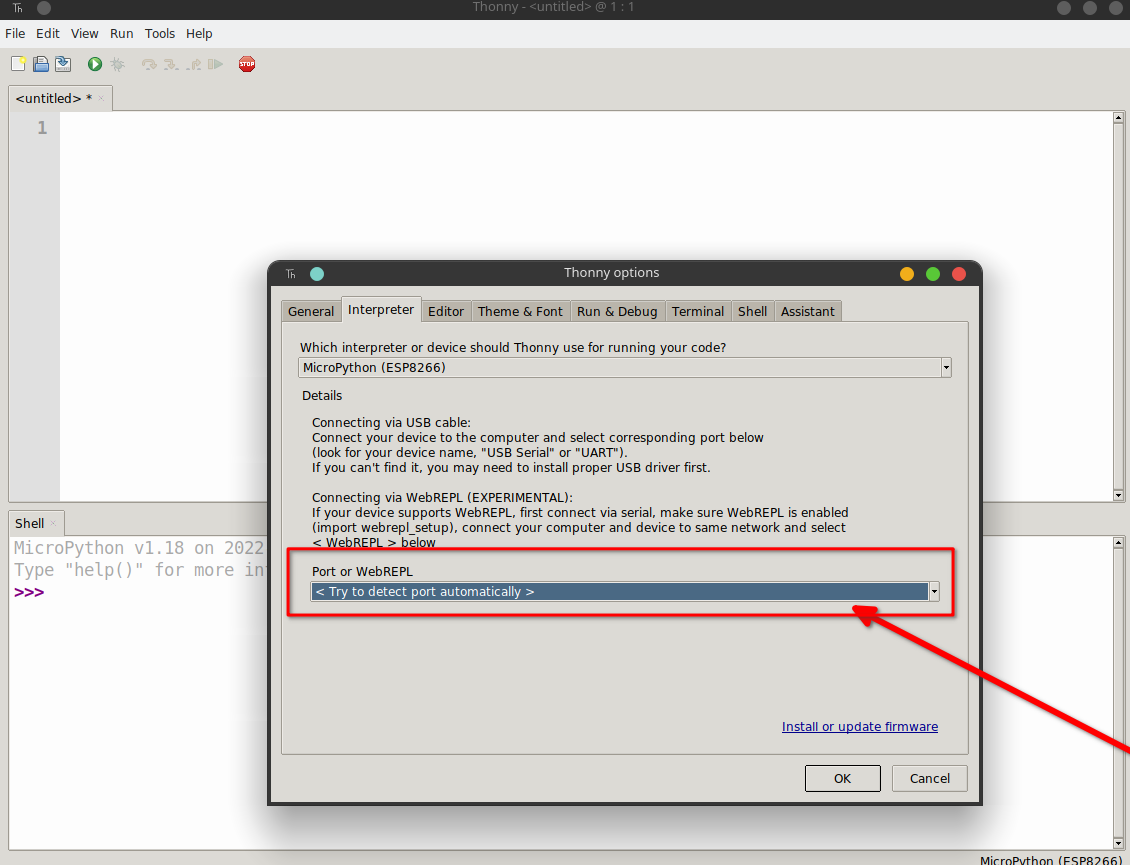
Task: Click the Thonny icon in the options dialog title bar
Action: [291, 274]
